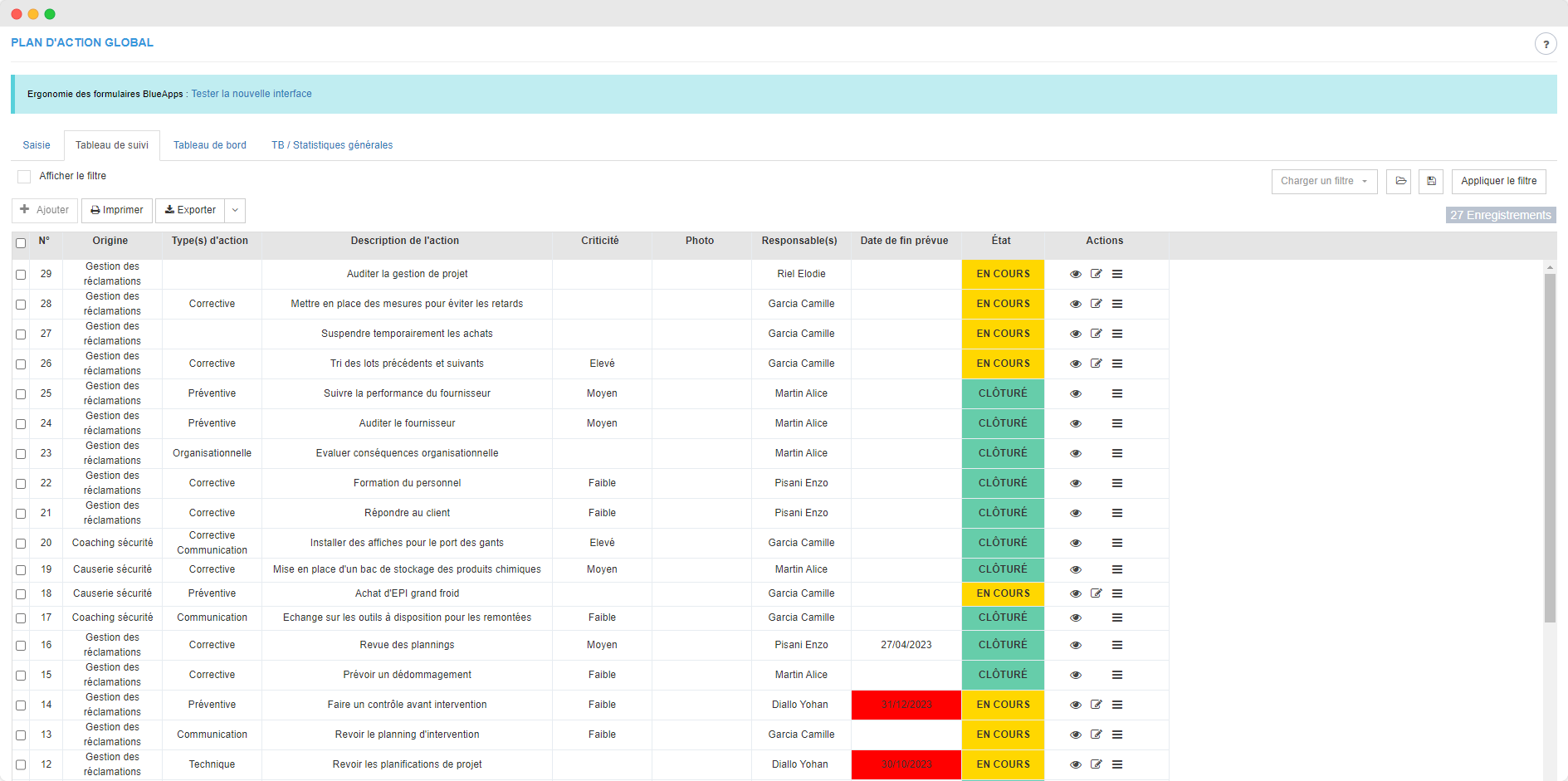1568x781 pixels.
Task: Tick the checkbox for row 29
Action: click(21, 275)
